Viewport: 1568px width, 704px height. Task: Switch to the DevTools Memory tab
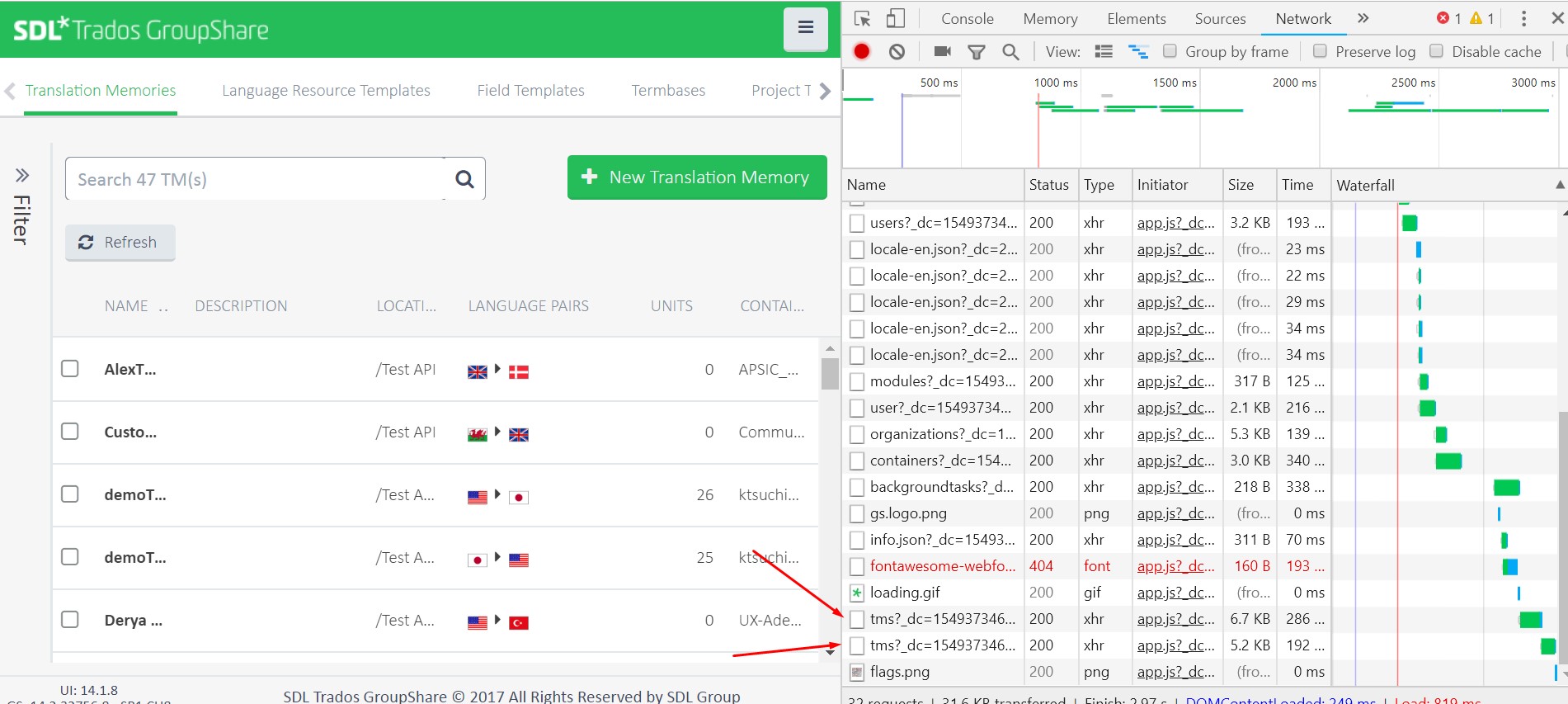[x=1050, y=18]
